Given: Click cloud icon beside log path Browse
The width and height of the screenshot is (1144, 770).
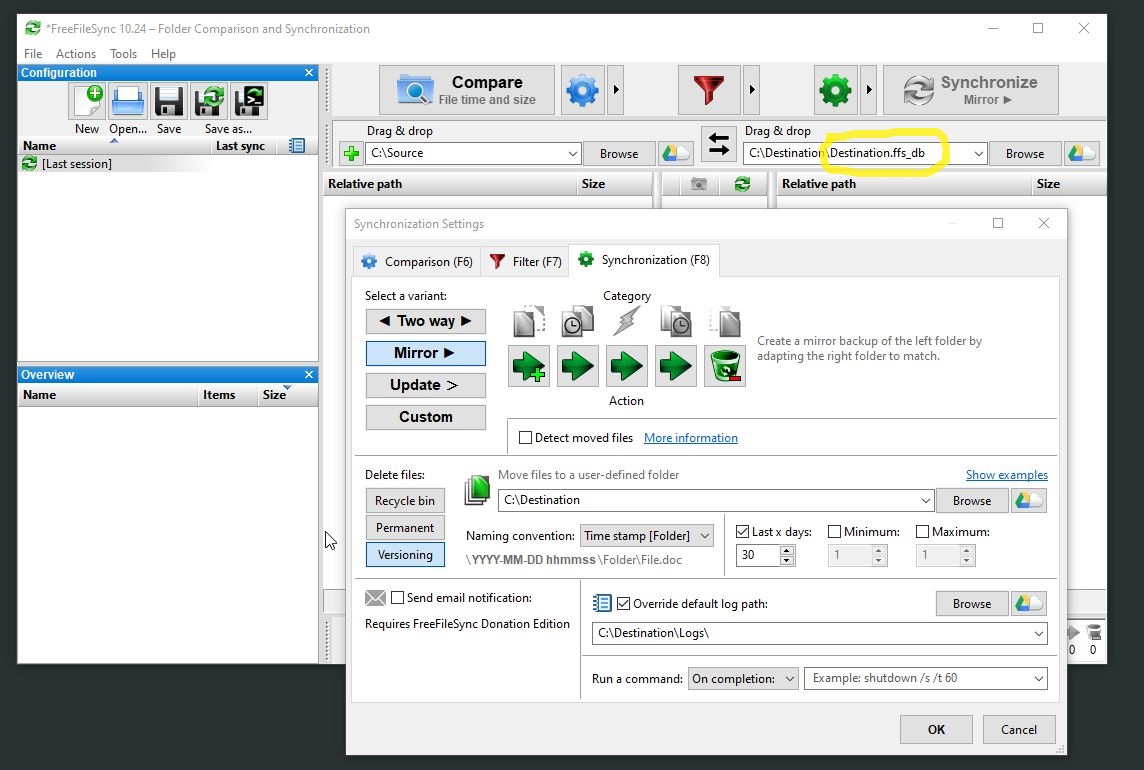Looking at the screenshot, I should 1029,604.
